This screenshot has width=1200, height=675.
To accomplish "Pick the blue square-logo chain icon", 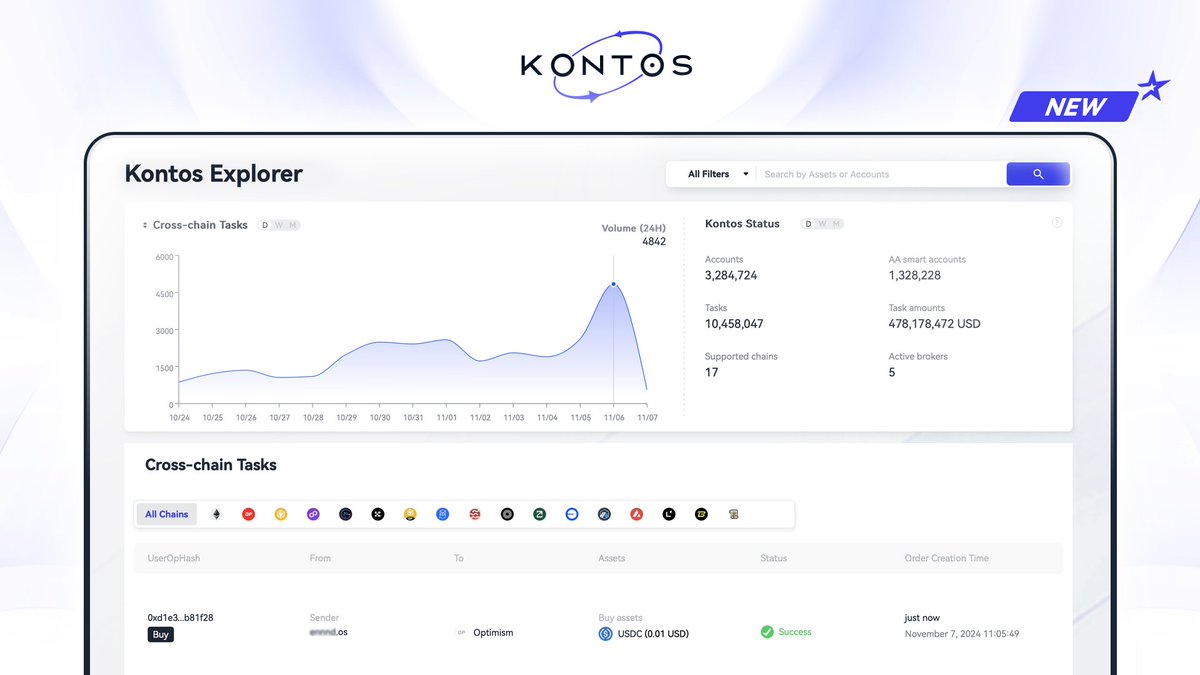I will [443, 514].
